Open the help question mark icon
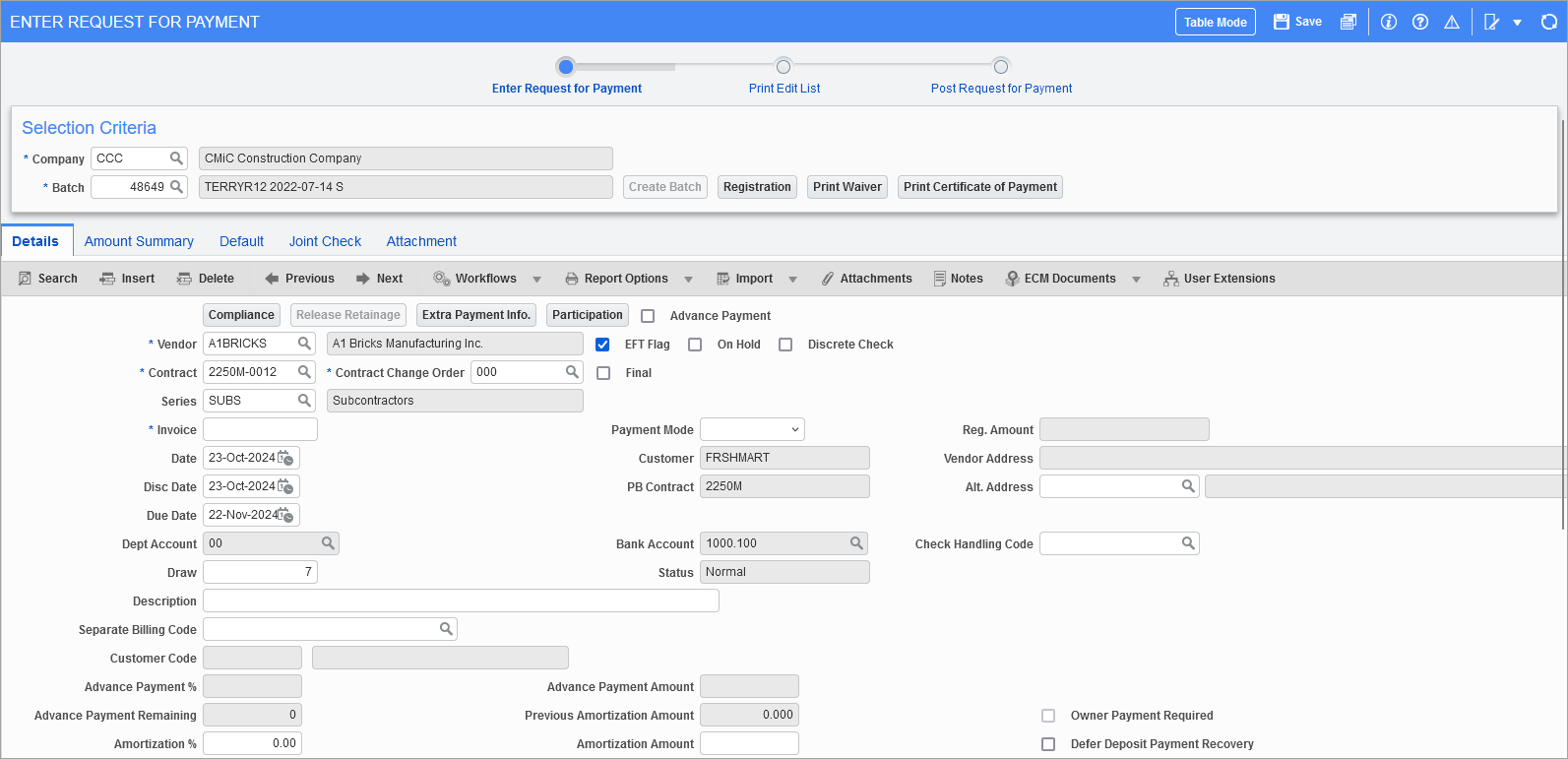This screenshot has width=1568, height=759. pyautogui.click(x=1420, y=22)
